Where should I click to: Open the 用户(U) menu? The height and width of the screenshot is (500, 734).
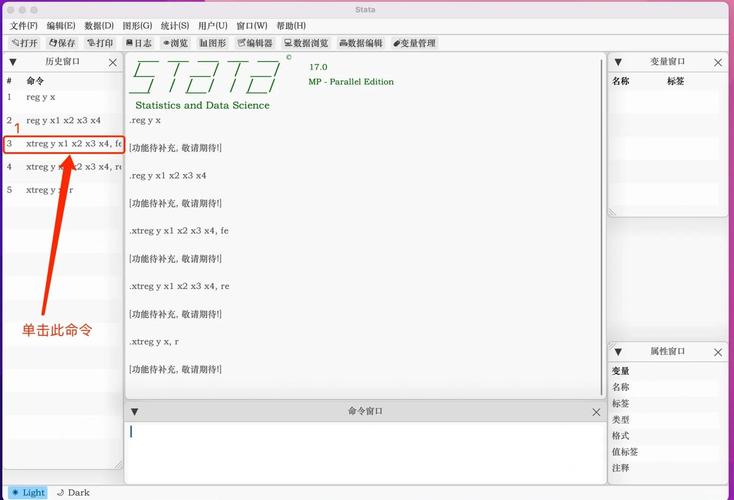tap(213, 26)
